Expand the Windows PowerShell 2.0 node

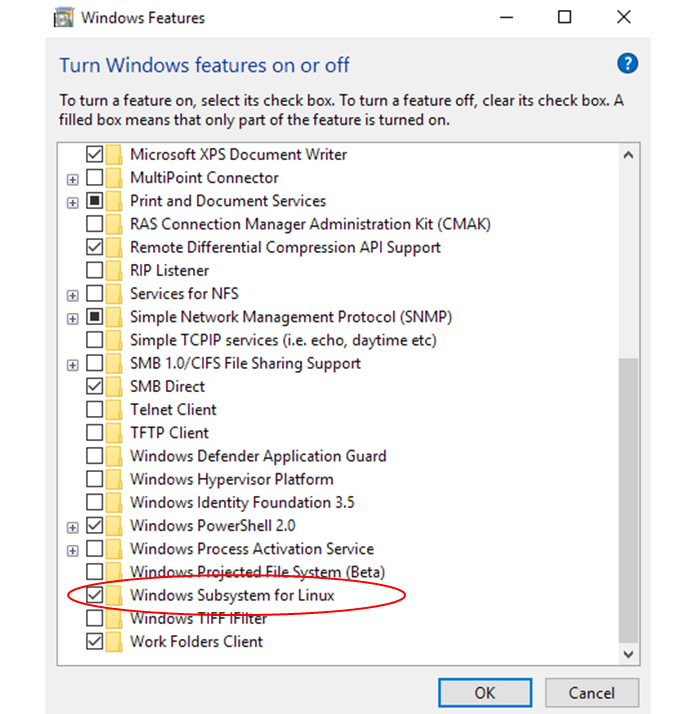pyautogui.click(x=72, y=527)
